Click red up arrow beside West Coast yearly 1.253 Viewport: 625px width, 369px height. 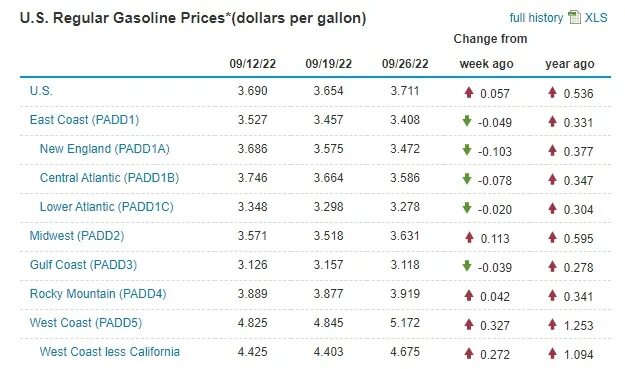tap(552, 324)
